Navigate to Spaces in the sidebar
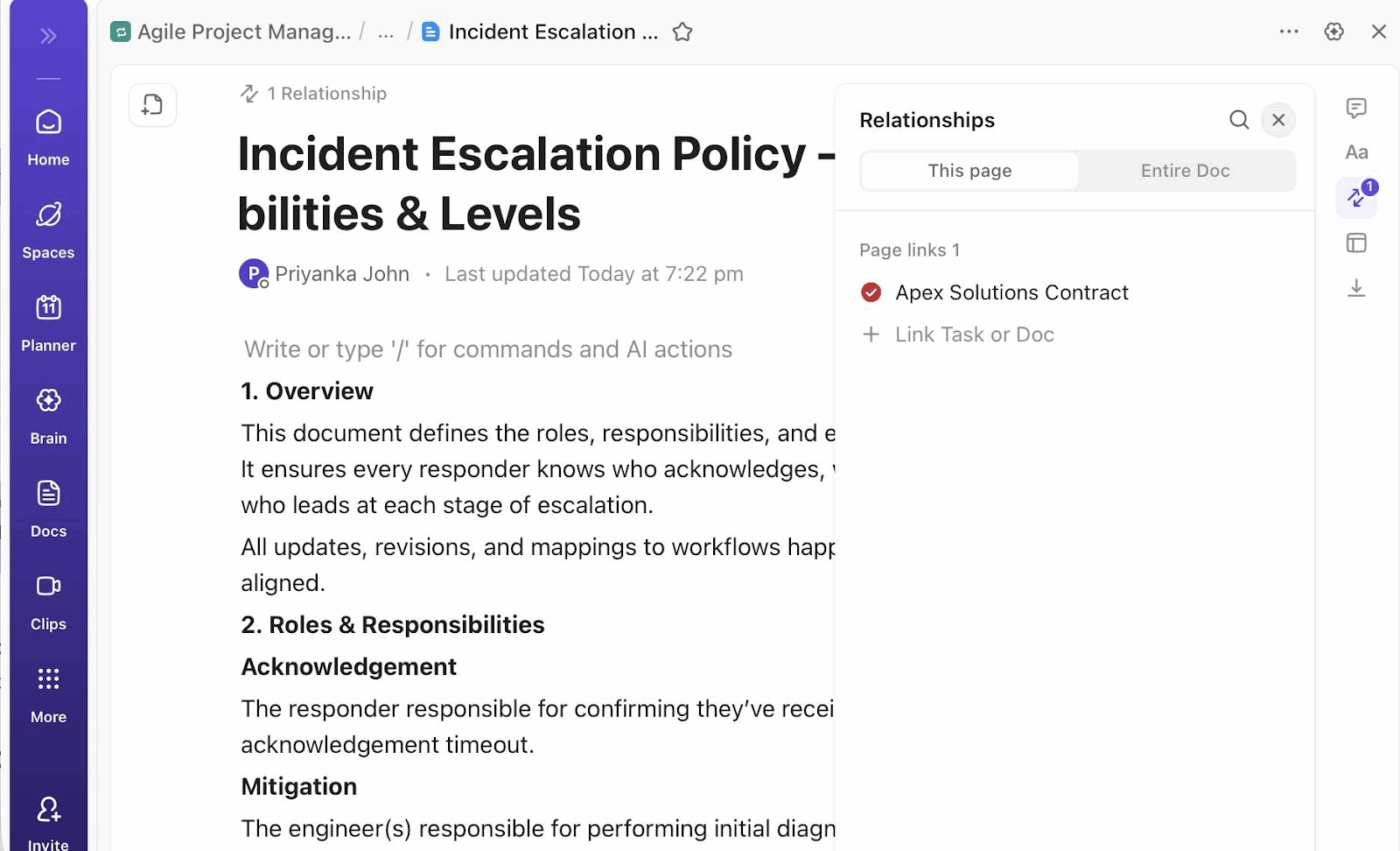This screenshot has height=851, width=1400. [x=47, y=227]
